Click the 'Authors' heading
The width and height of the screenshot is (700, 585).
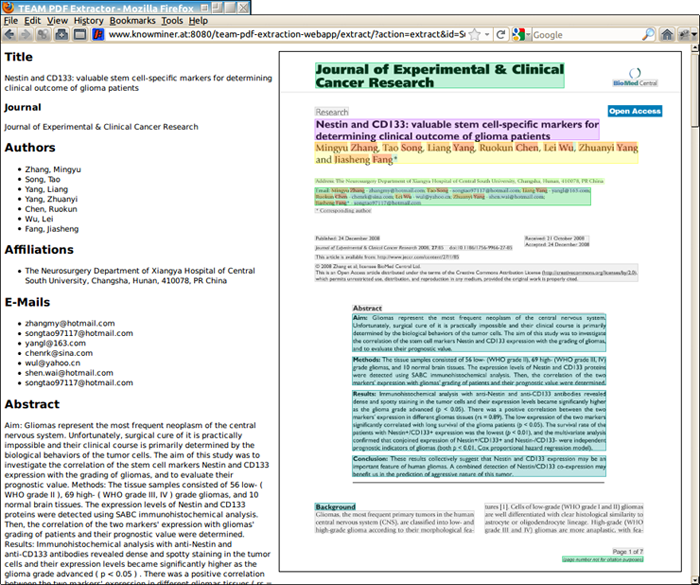(x=30, y=147)
